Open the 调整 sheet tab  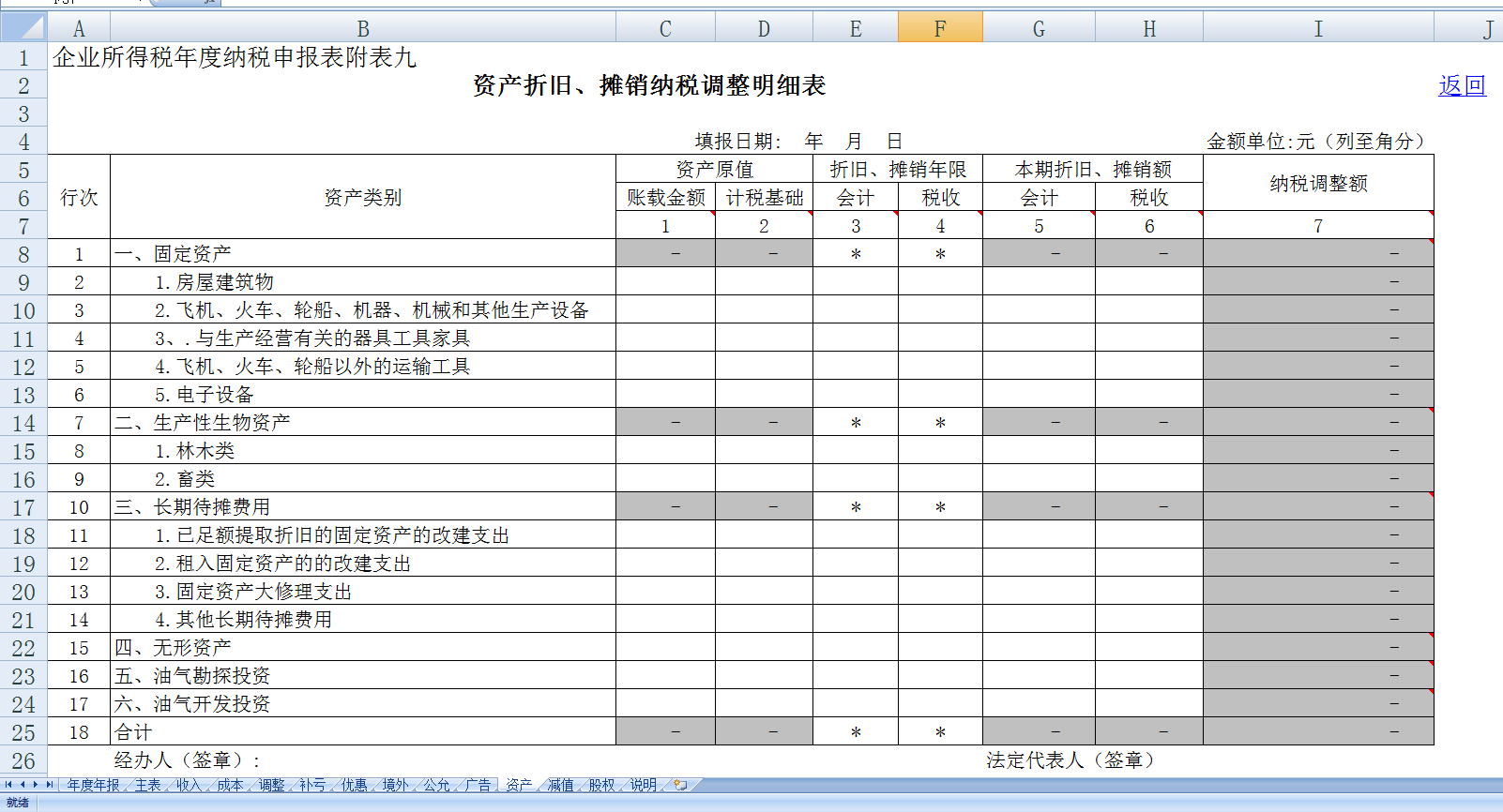pyautogui.click(x=271, y=785)
